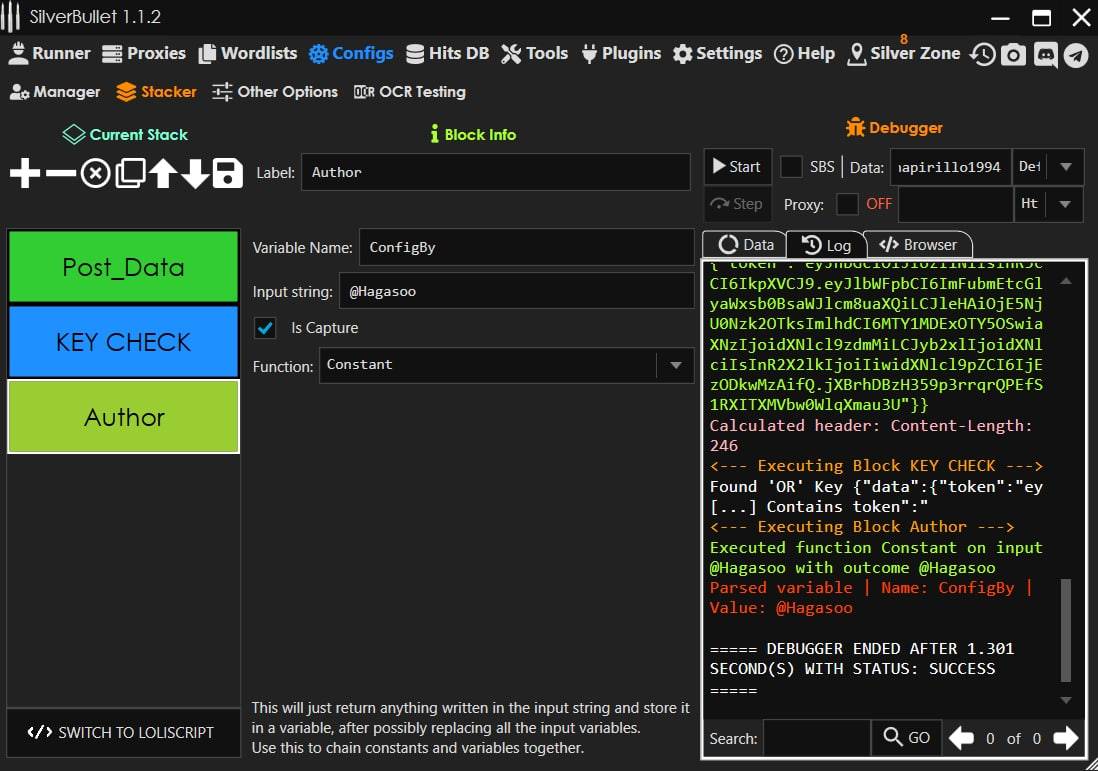Uncheck the Is Capture checkbox
1098x771 pixels.
tap(266, 328)
